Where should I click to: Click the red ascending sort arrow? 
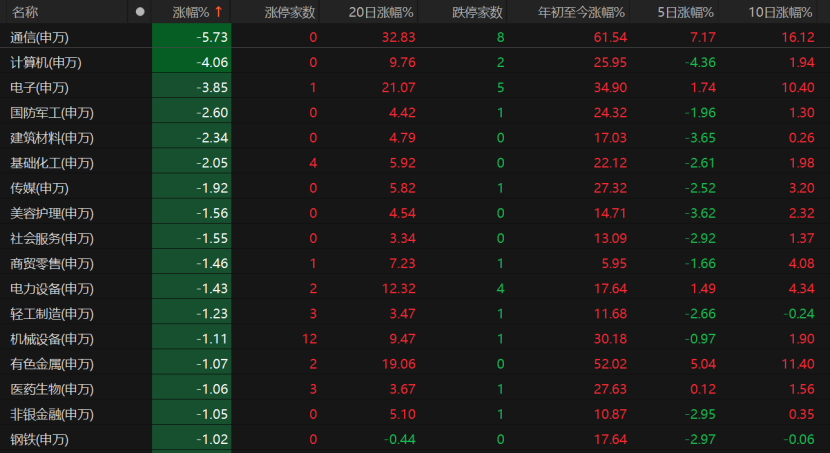pos(218,12)
